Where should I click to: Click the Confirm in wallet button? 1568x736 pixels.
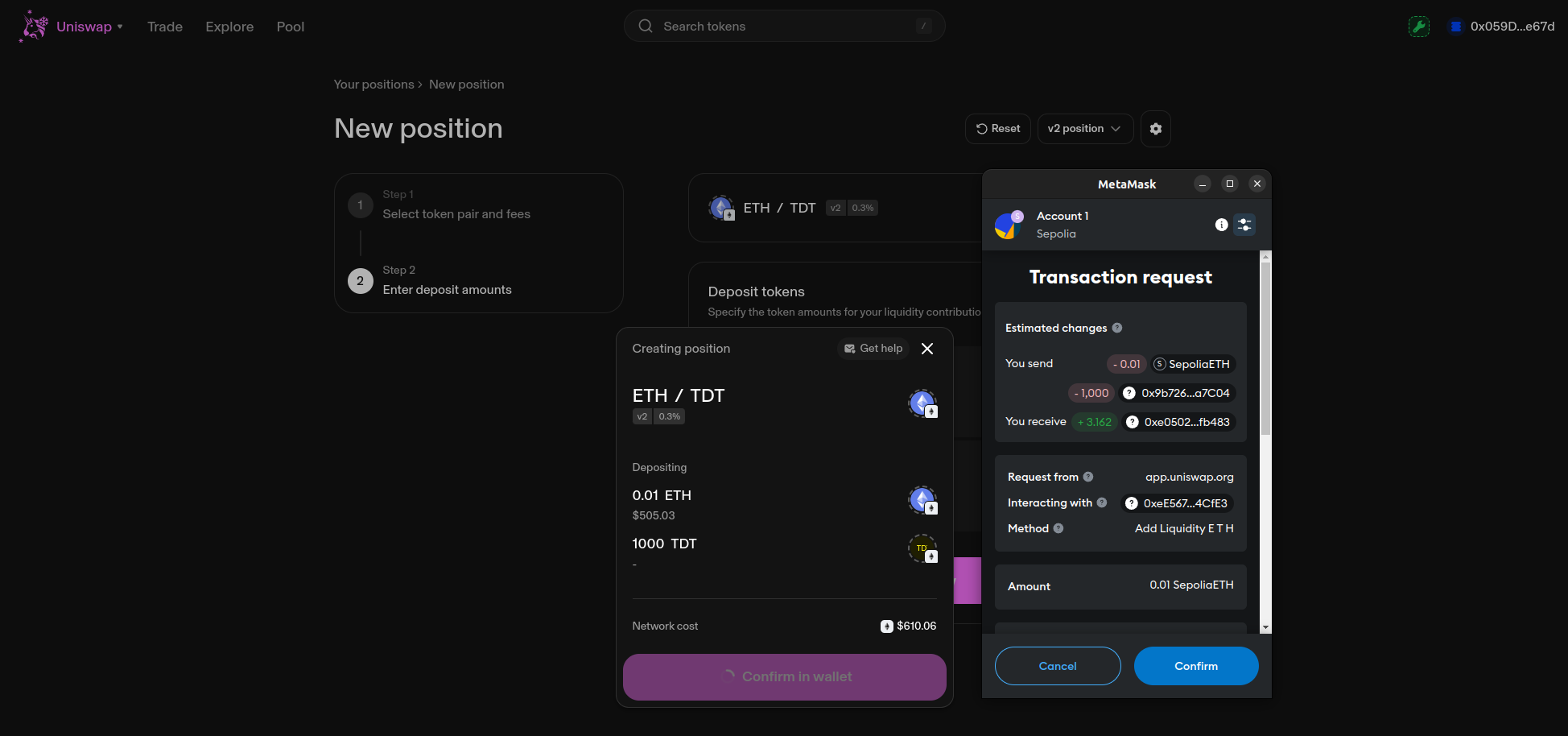coord(784,677)
